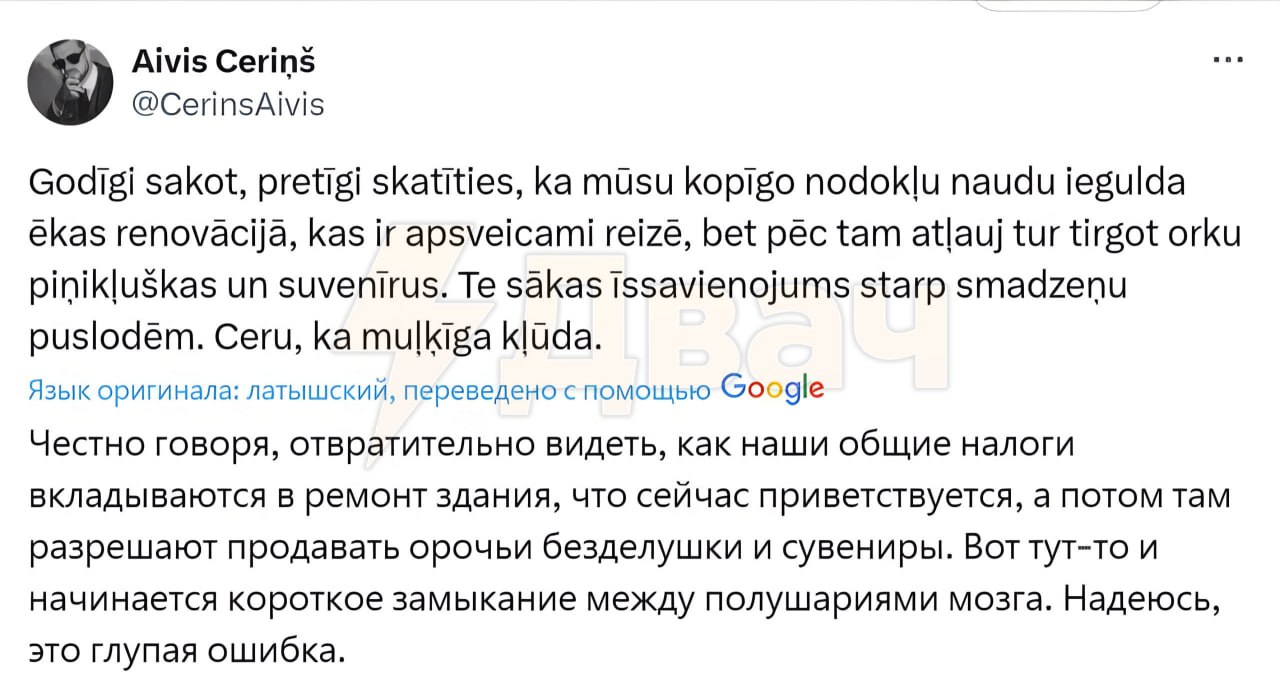Open the @CerinsAivis handle link
This screenshot has width=1280, height=693.
point(229,104)
